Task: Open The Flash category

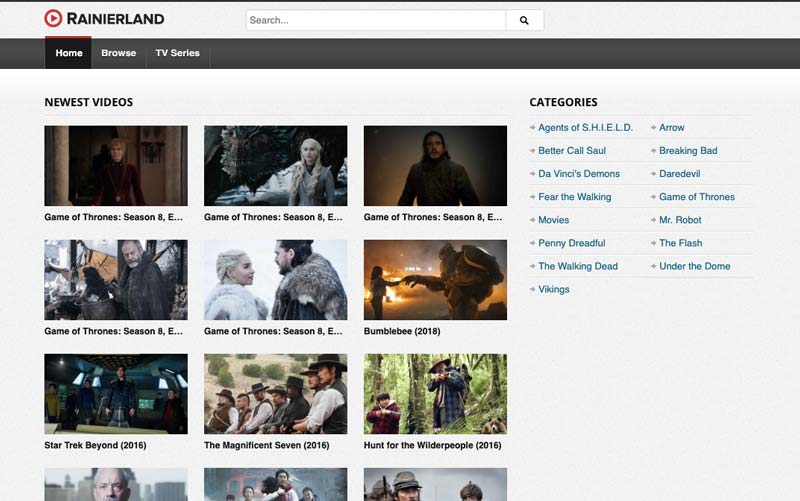Action: coord(681,243)
